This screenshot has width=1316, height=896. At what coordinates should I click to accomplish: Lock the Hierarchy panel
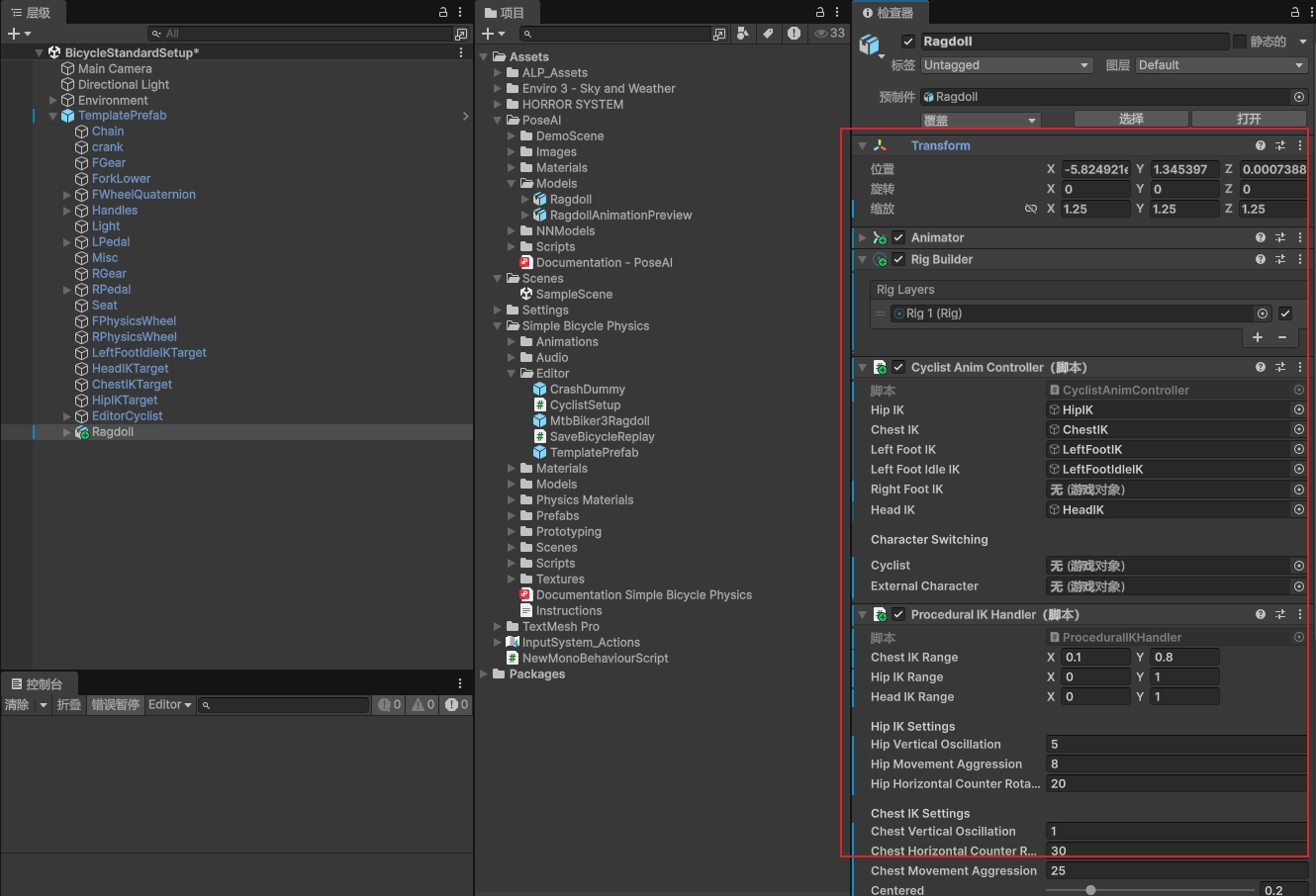click(x=443, y=12)
